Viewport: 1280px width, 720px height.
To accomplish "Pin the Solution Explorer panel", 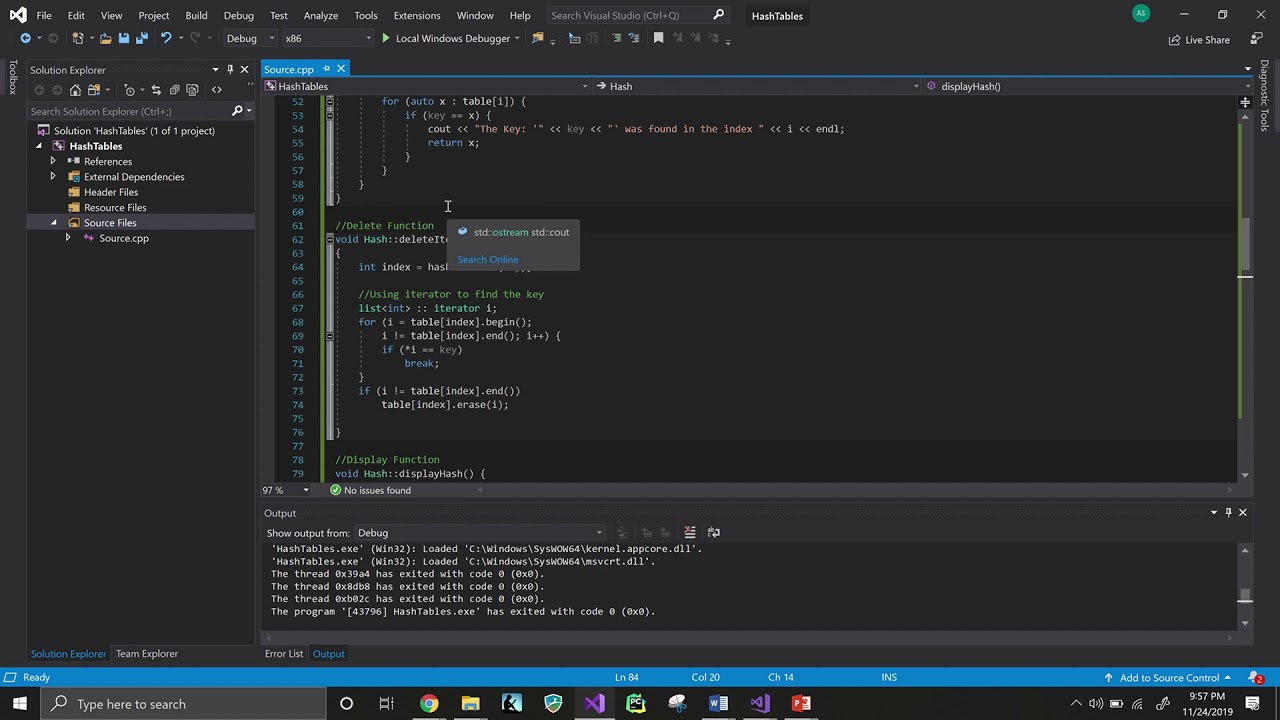I will pos(230,69).
